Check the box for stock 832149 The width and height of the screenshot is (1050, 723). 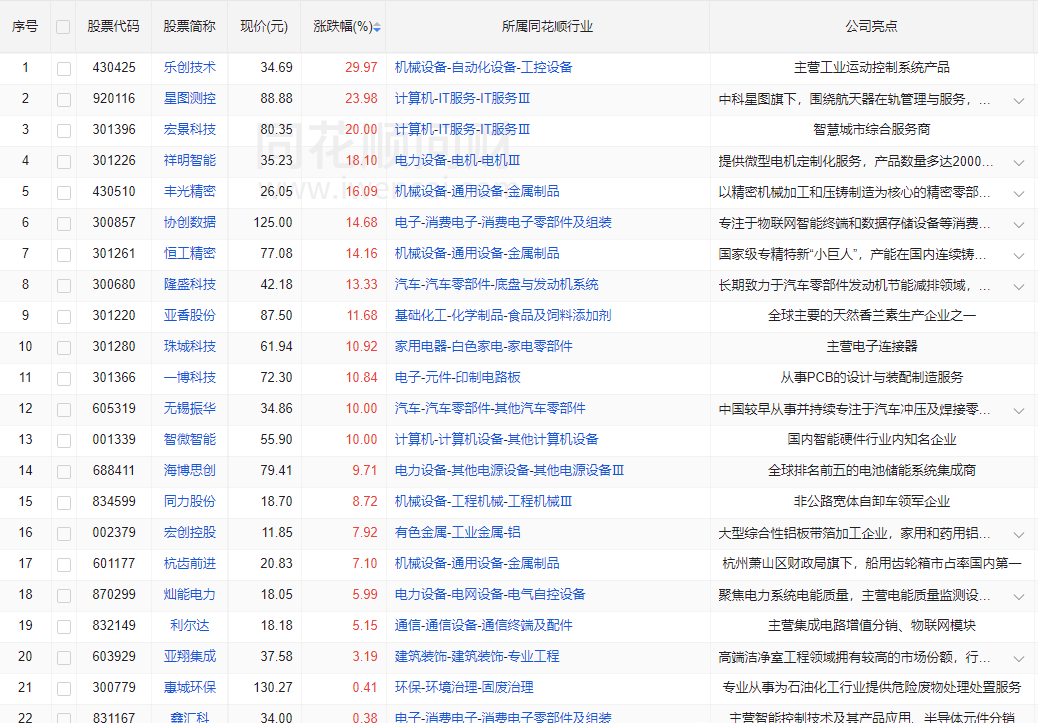point(64,627)
